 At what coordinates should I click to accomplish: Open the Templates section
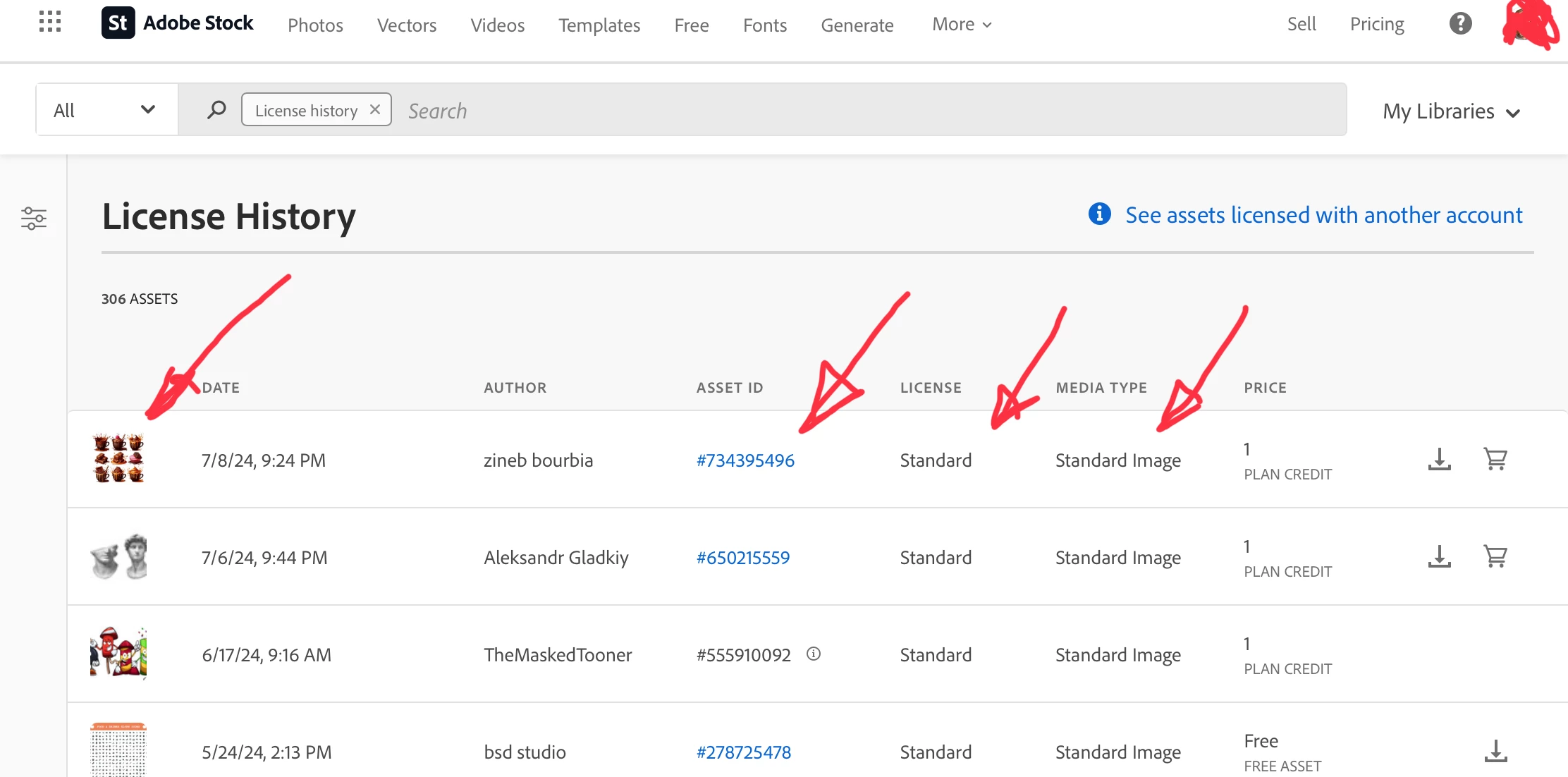coord(599,25)
